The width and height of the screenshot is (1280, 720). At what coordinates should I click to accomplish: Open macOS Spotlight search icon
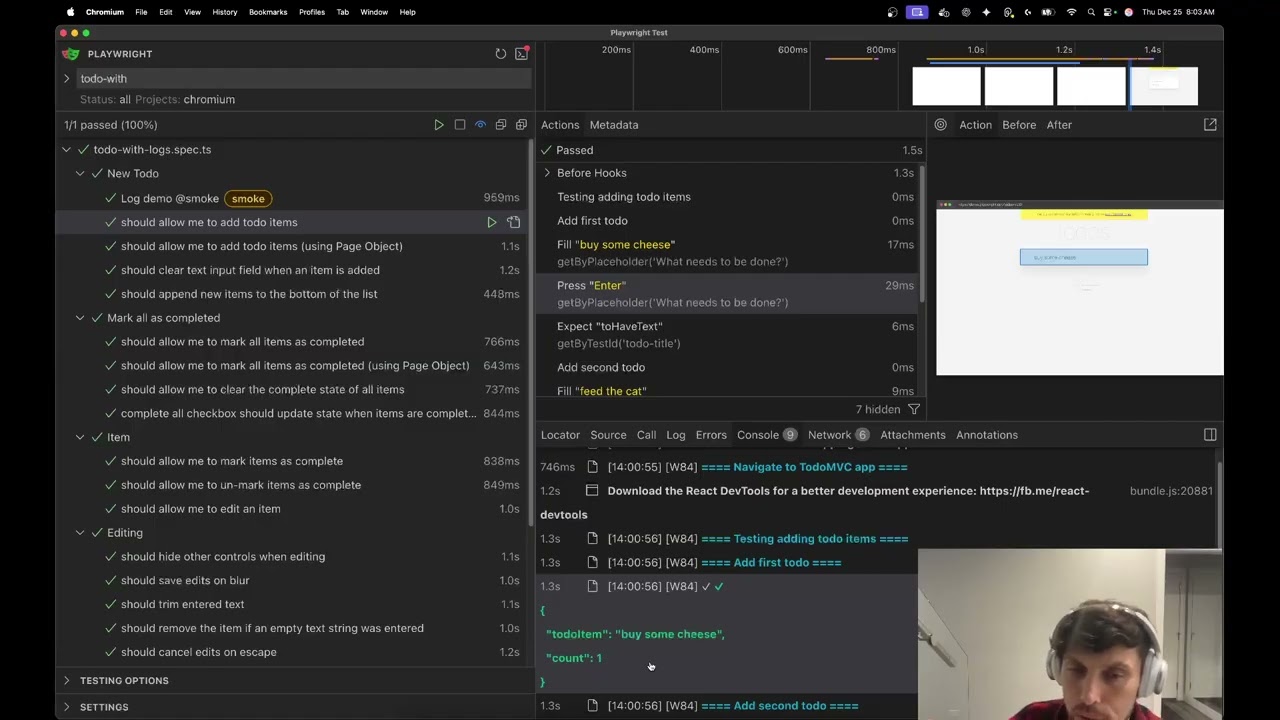(x=1092, y=12)
